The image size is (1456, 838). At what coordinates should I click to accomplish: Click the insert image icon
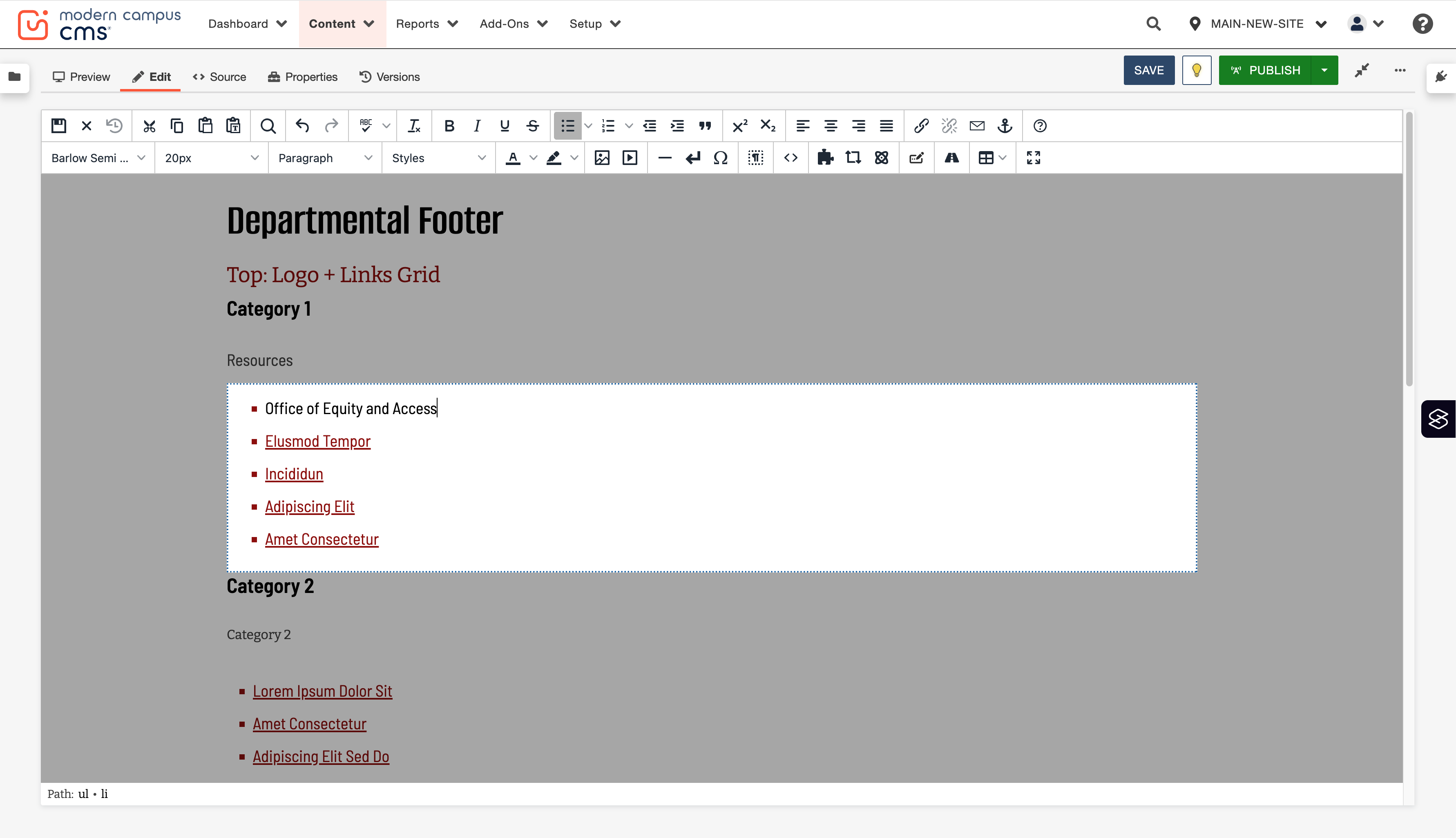tap(602, 158)
